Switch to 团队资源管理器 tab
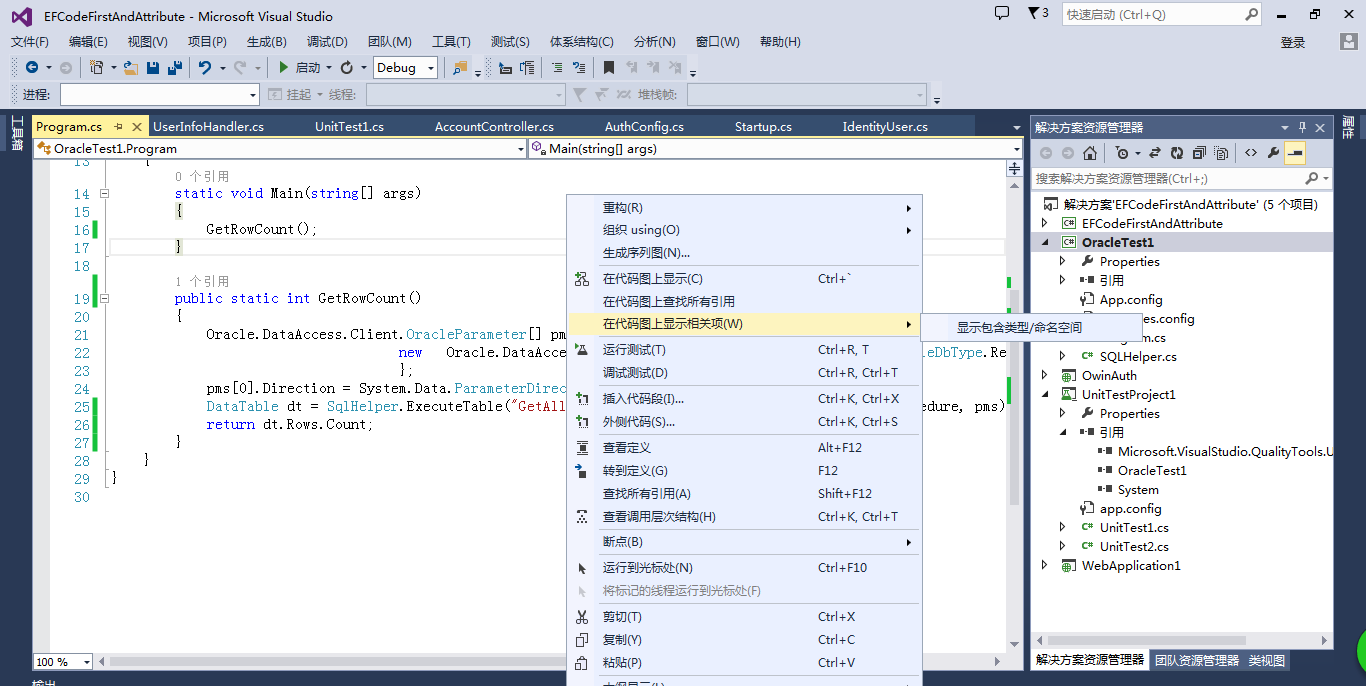 [1197, 660]
